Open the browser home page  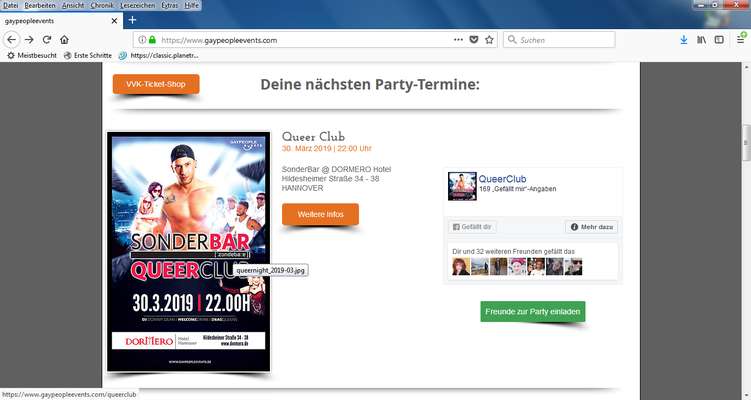(x=64, y=40)
